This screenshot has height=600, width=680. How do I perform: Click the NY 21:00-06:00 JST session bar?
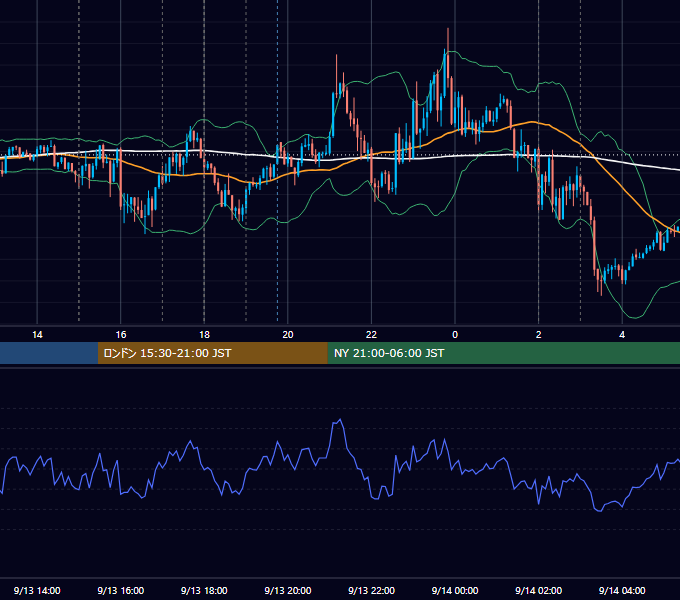tap(503, 353)
